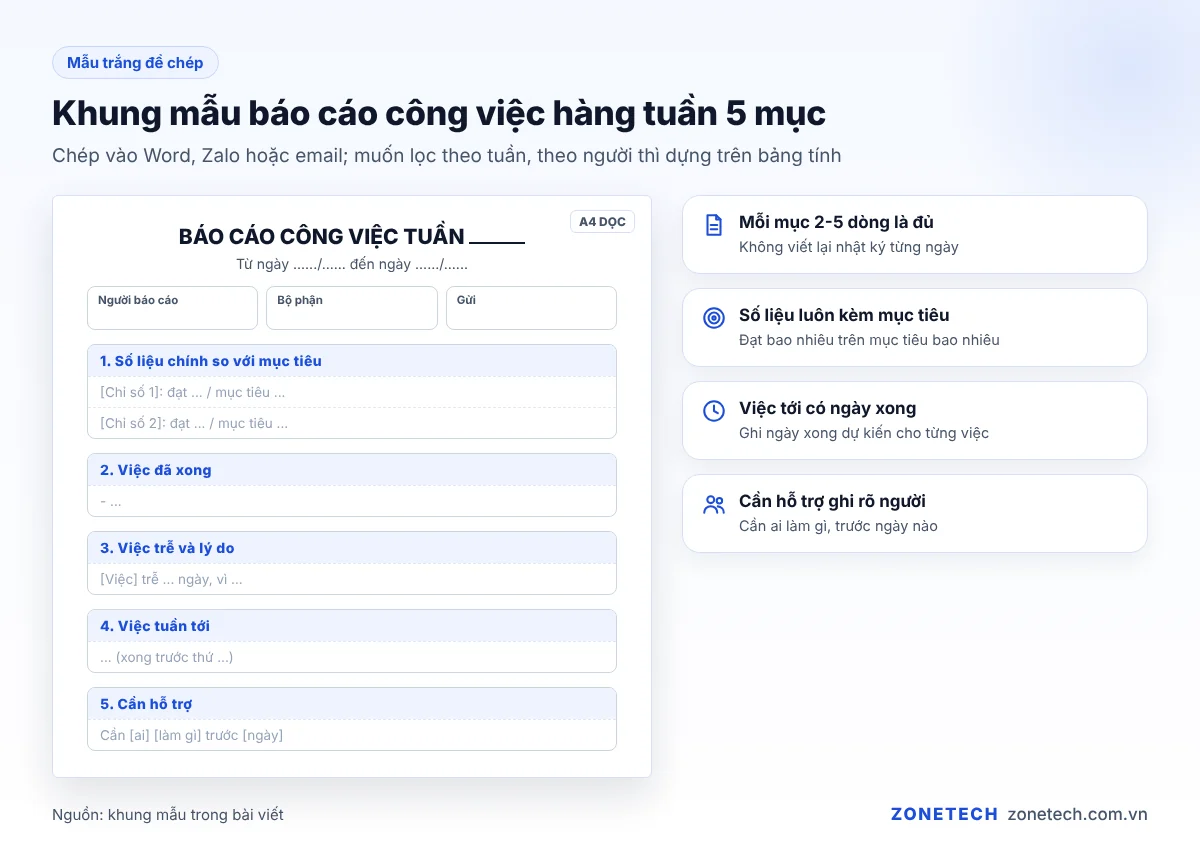Click the text "Ghi ngày xong dự kiến cho từng việc"
Viewport: 1200px width, 865px height.
(x=864, y=433)
